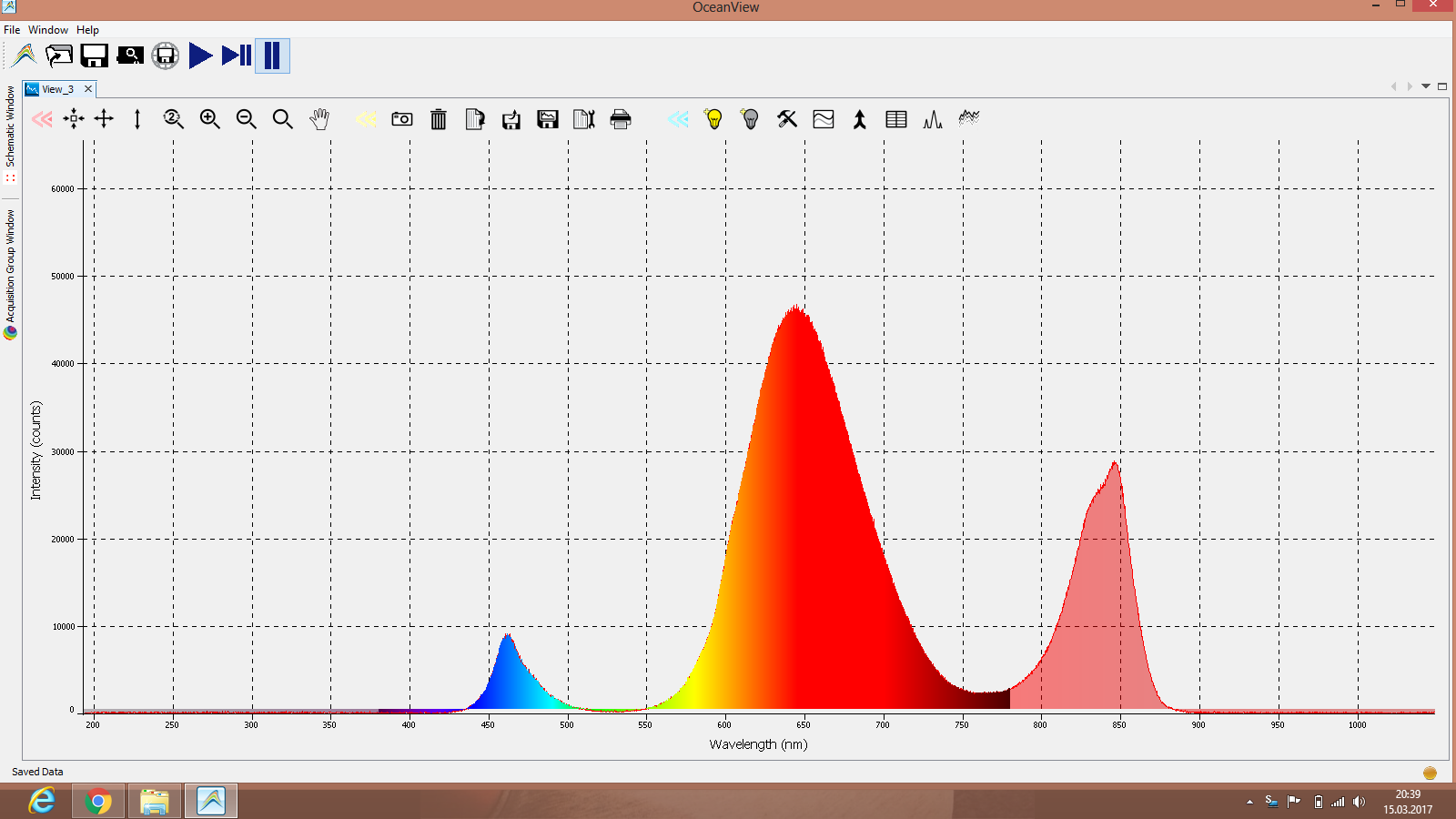The height and width of the screenshot is (819, 1456).
Task: Click the Action Center flag tray icon
Action: pos(1294,802)
